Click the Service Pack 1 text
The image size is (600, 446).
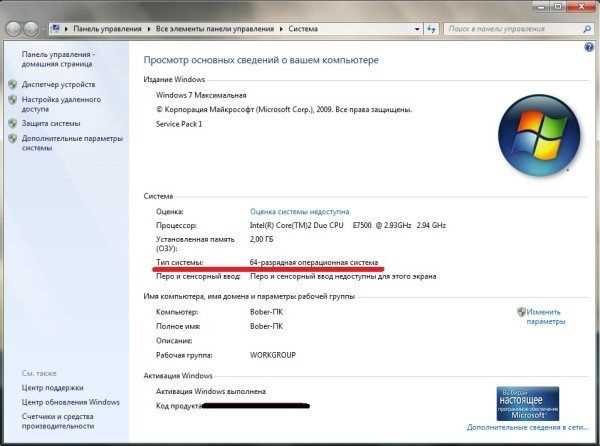(179, 124)
